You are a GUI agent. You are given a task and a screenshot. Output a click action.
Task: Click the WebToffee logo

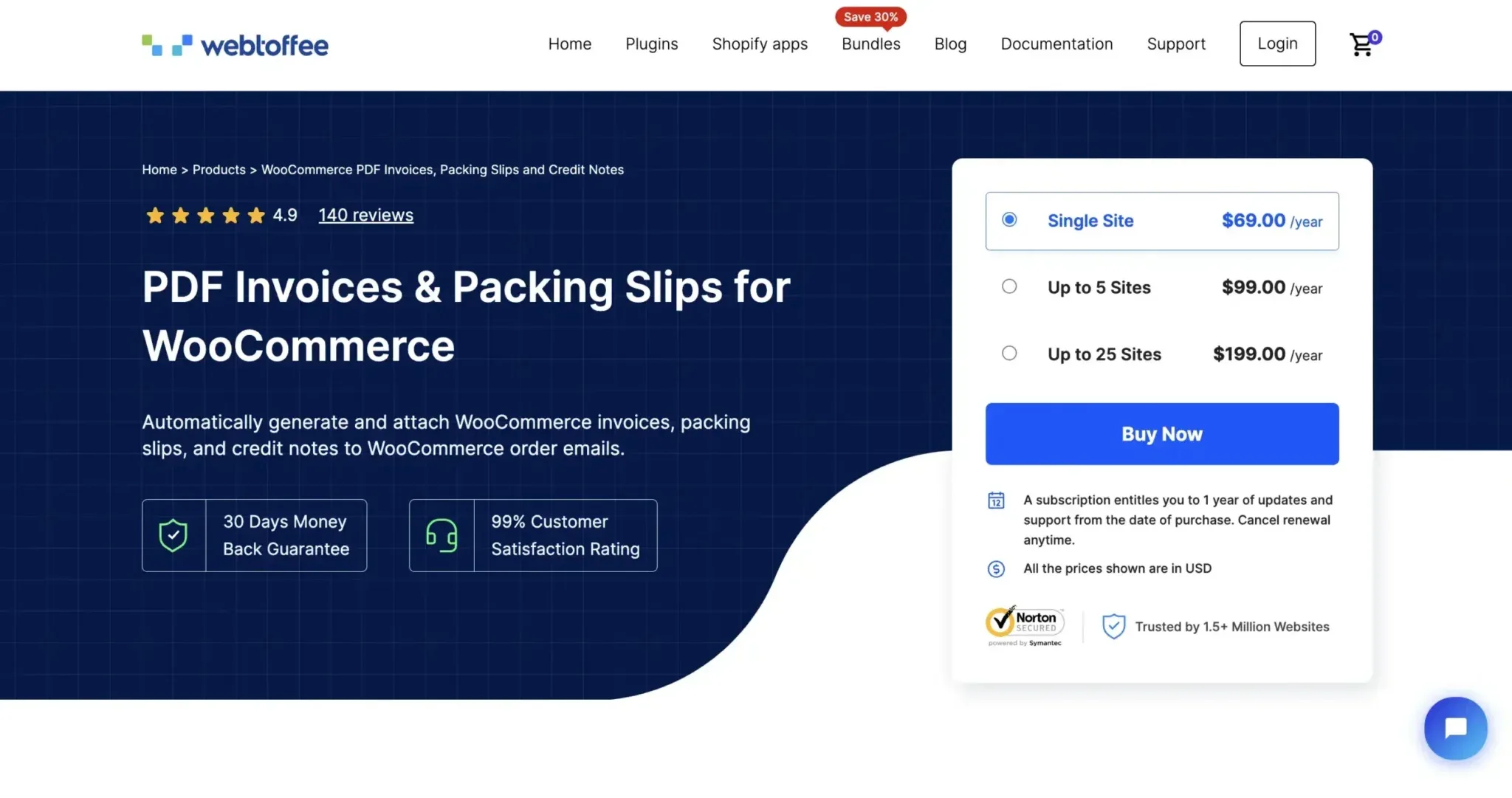[x=235, y=45]
